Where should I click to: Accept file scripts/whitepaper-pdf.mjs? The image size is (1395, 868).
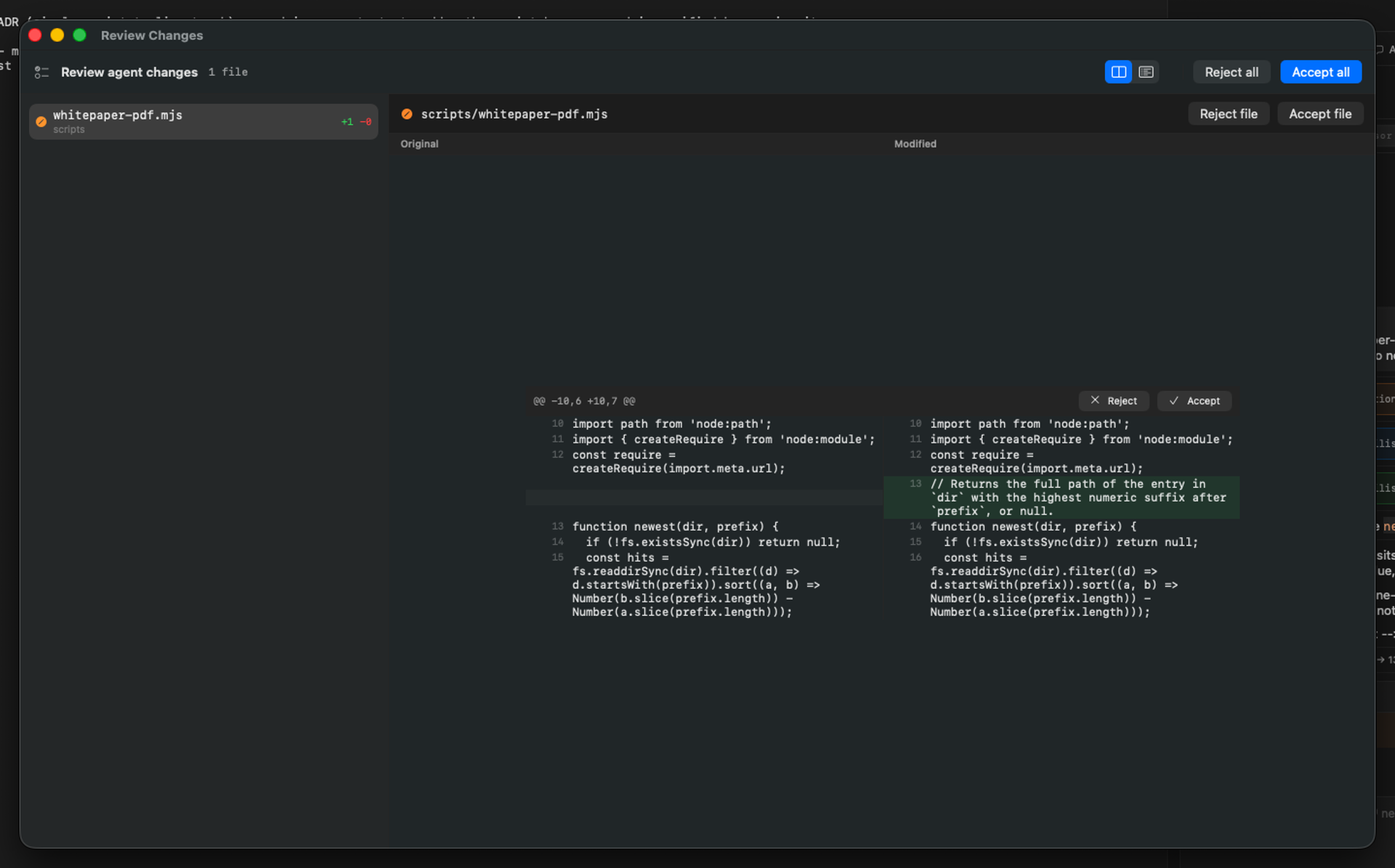(x=1319, y=114)
